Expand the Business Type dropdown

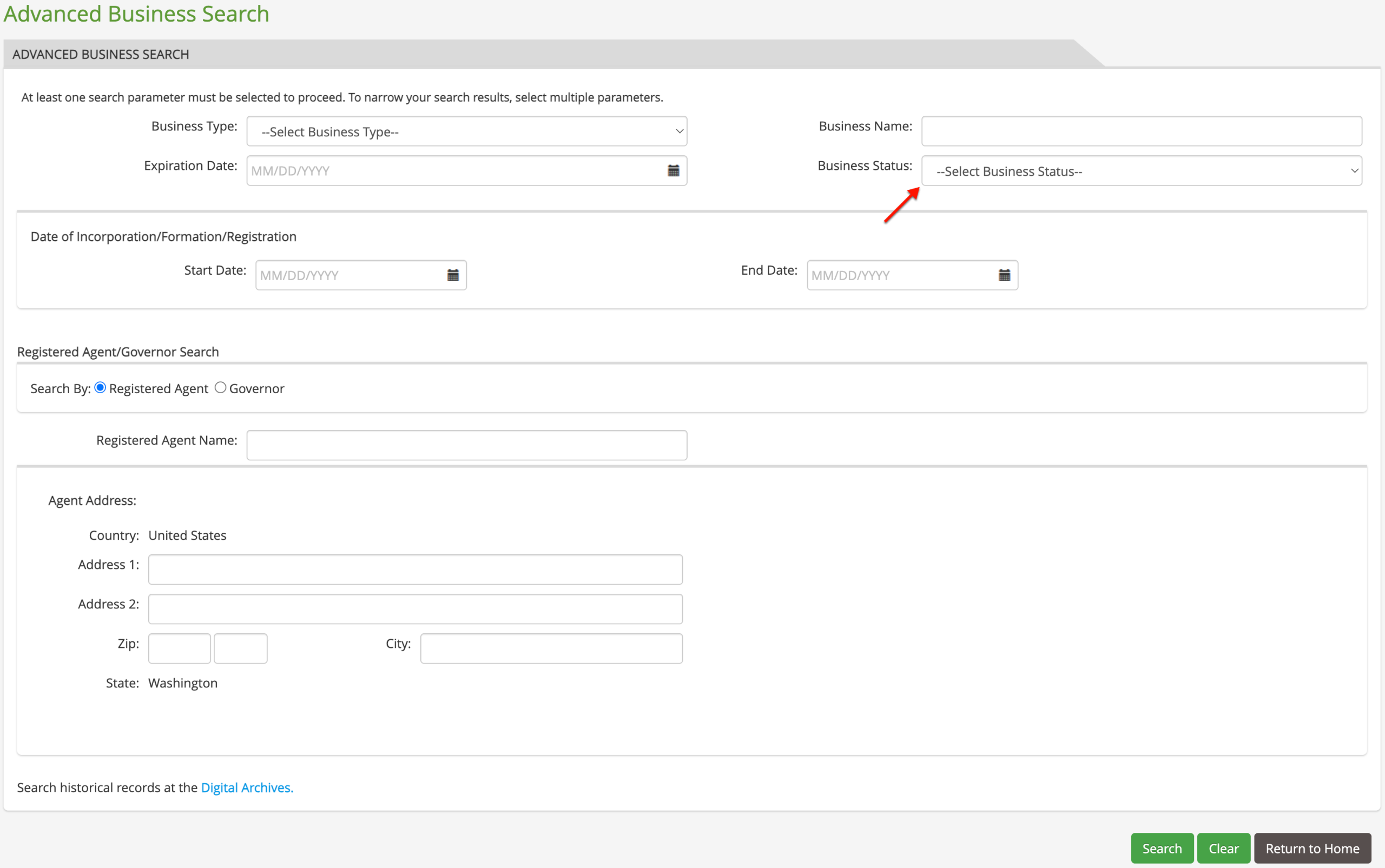(467, 131)
